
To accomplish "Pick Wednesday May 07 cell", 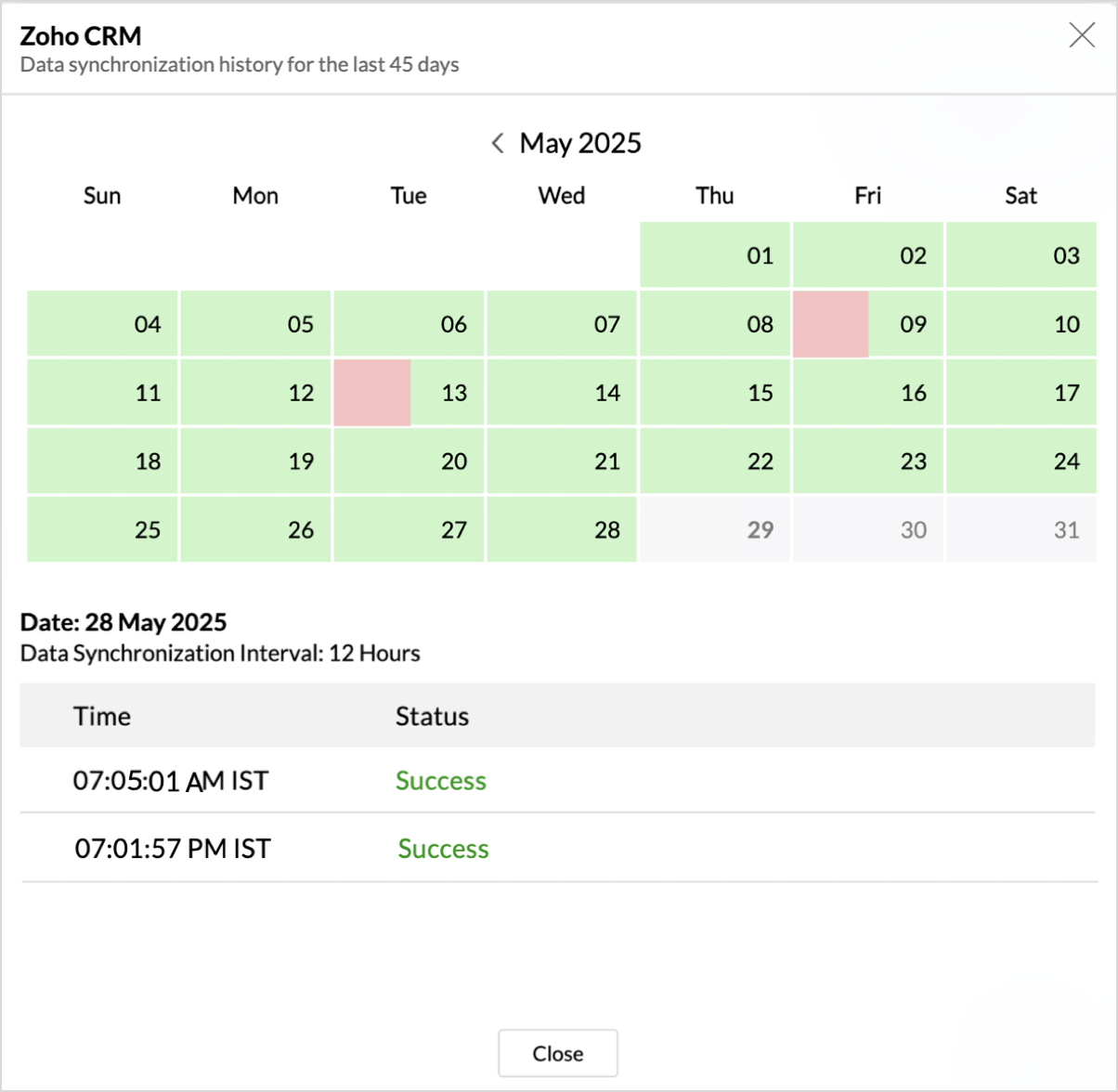I will click(562, 324).
